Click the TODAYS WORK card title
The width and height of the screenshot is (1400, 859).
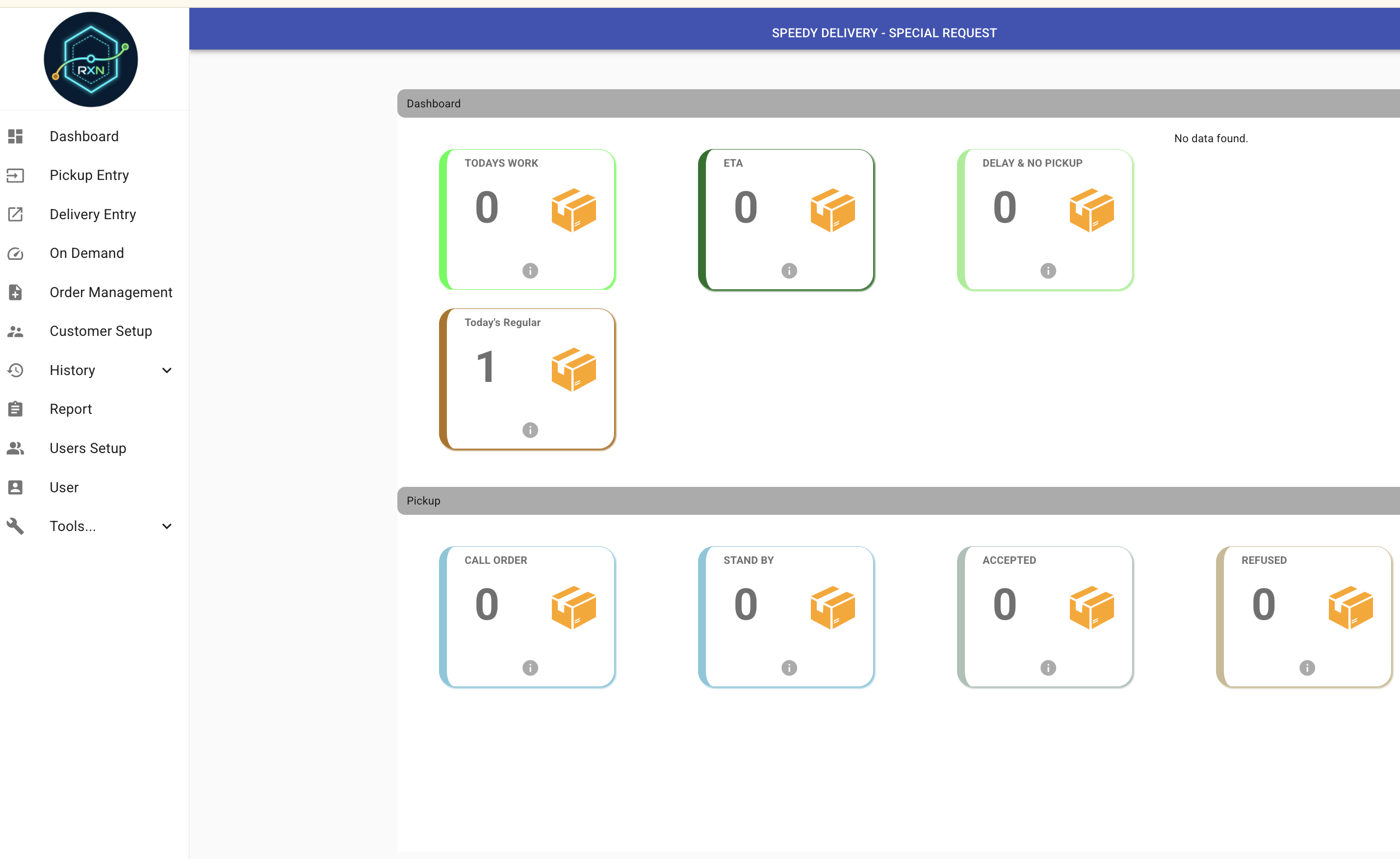[x=501, y=163]
